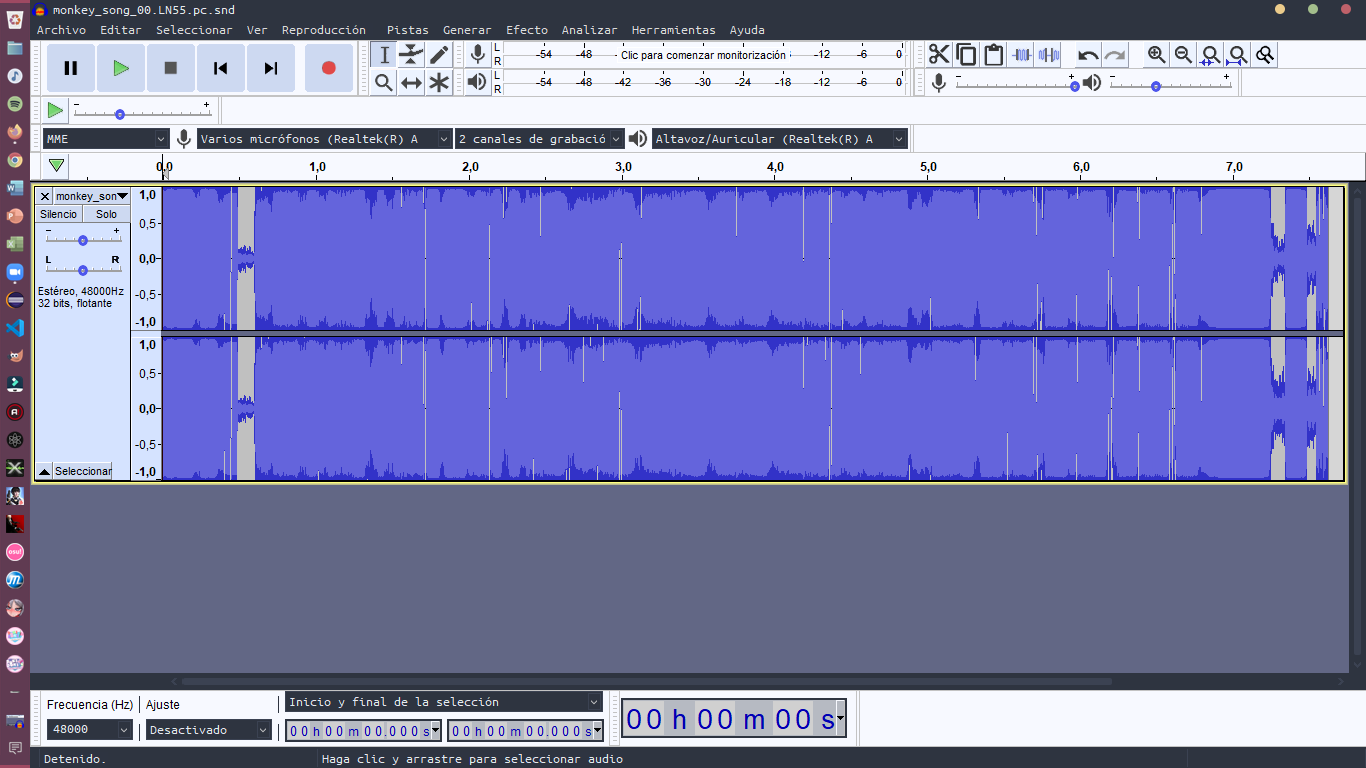Open the recording channels dropdown

[x=540, y=139]
